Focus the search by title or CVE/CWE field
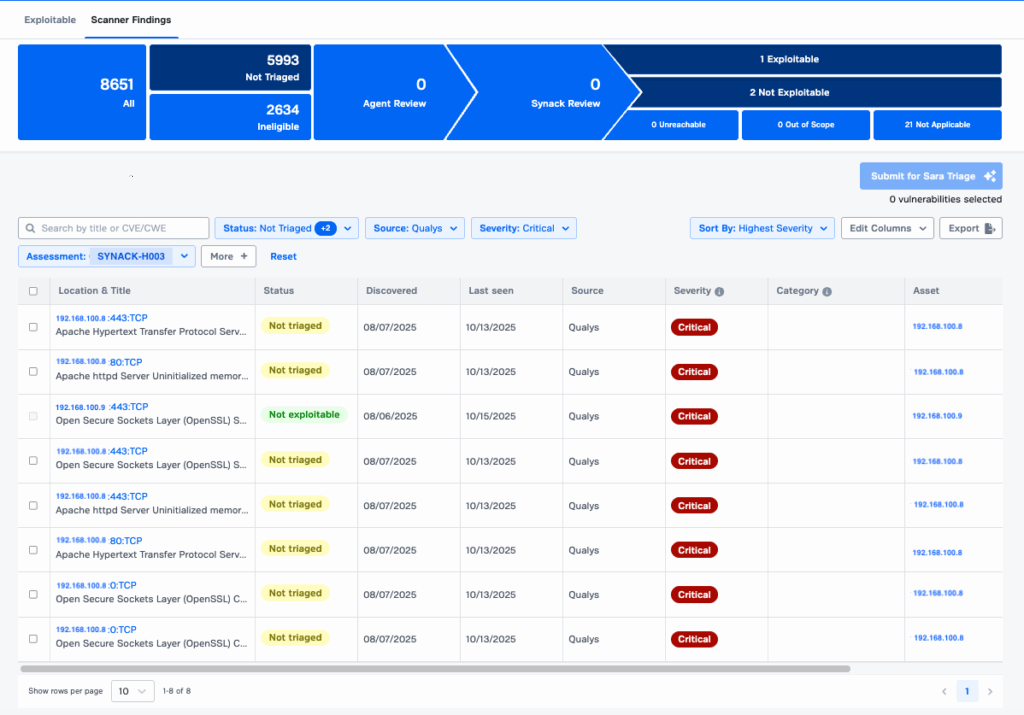Viewport: 1024px width, 715px height. [120, 229]
